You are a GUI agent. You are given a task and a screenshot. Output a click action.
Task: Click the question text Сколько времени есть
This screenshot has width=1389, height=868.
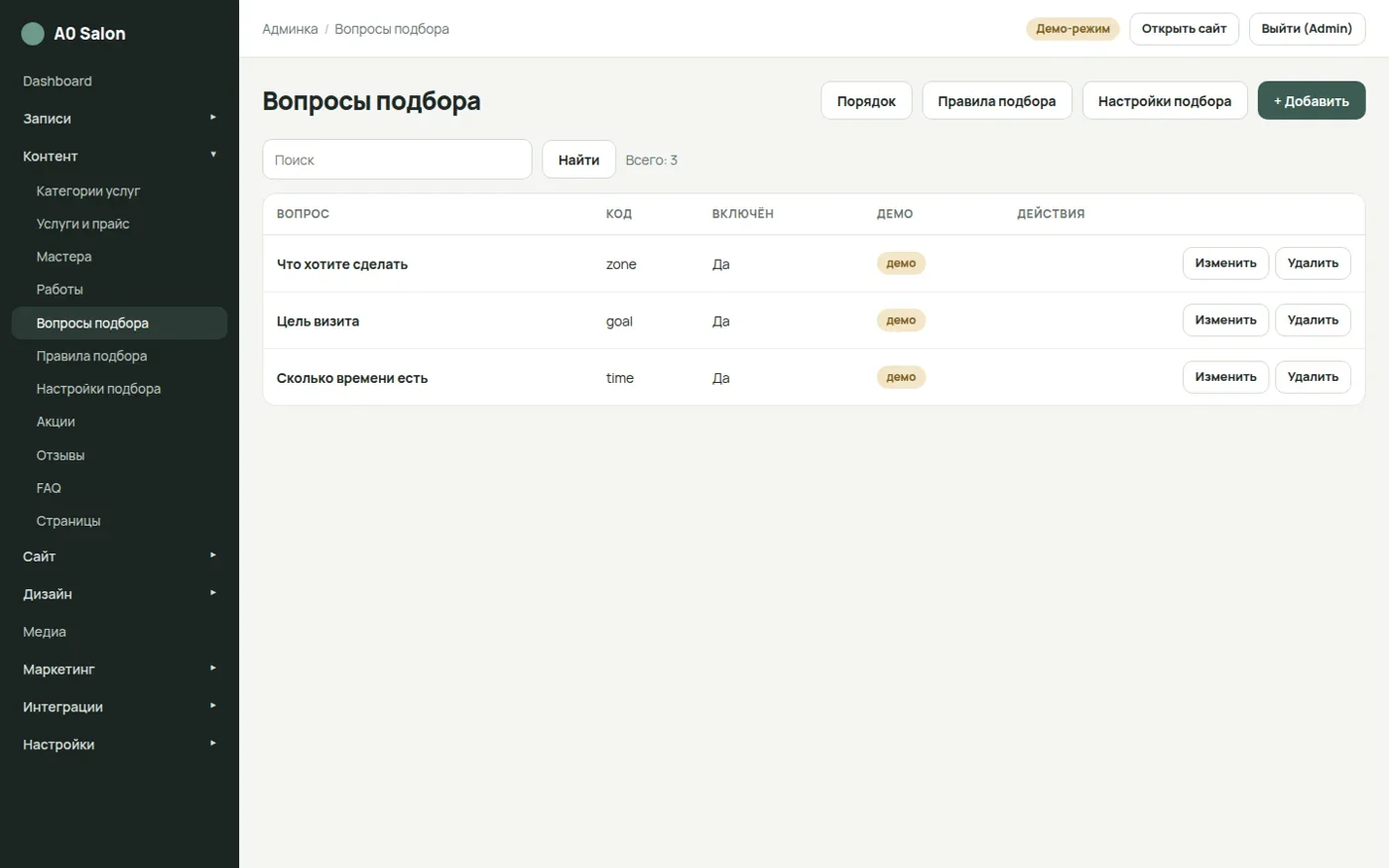coord(352,378)
